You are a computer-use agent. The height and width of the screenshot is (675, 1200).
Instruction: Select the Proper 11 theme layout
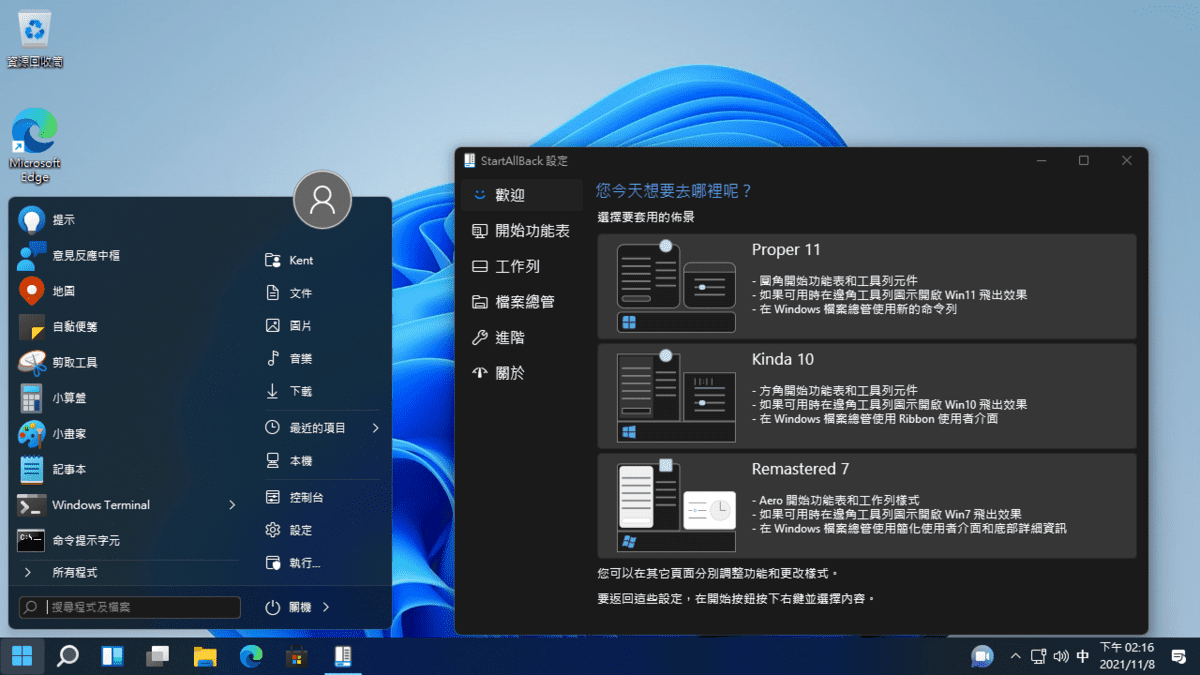click(866, 286)
